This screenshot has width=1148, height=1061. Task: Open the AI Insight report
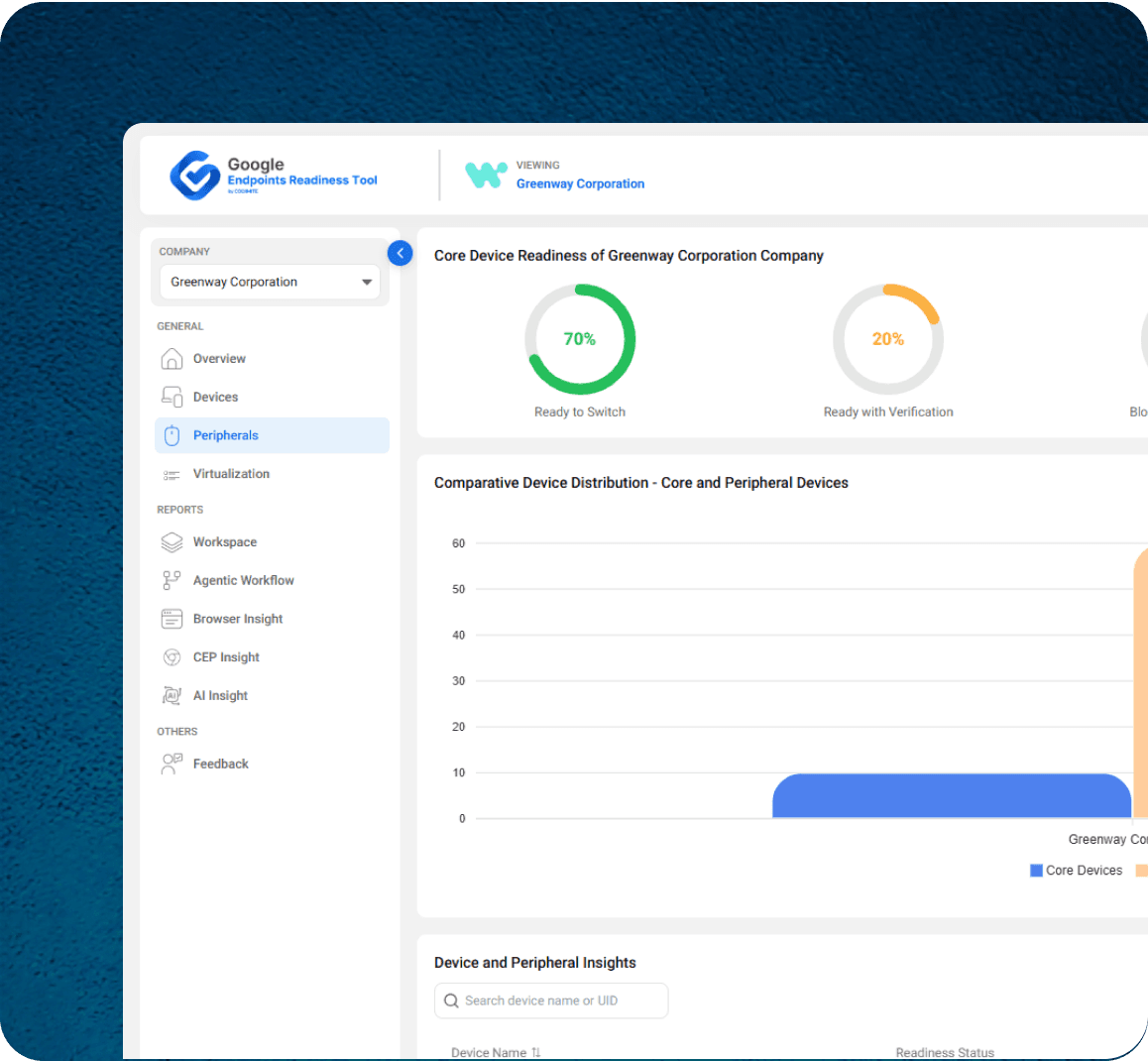point(272,696)
